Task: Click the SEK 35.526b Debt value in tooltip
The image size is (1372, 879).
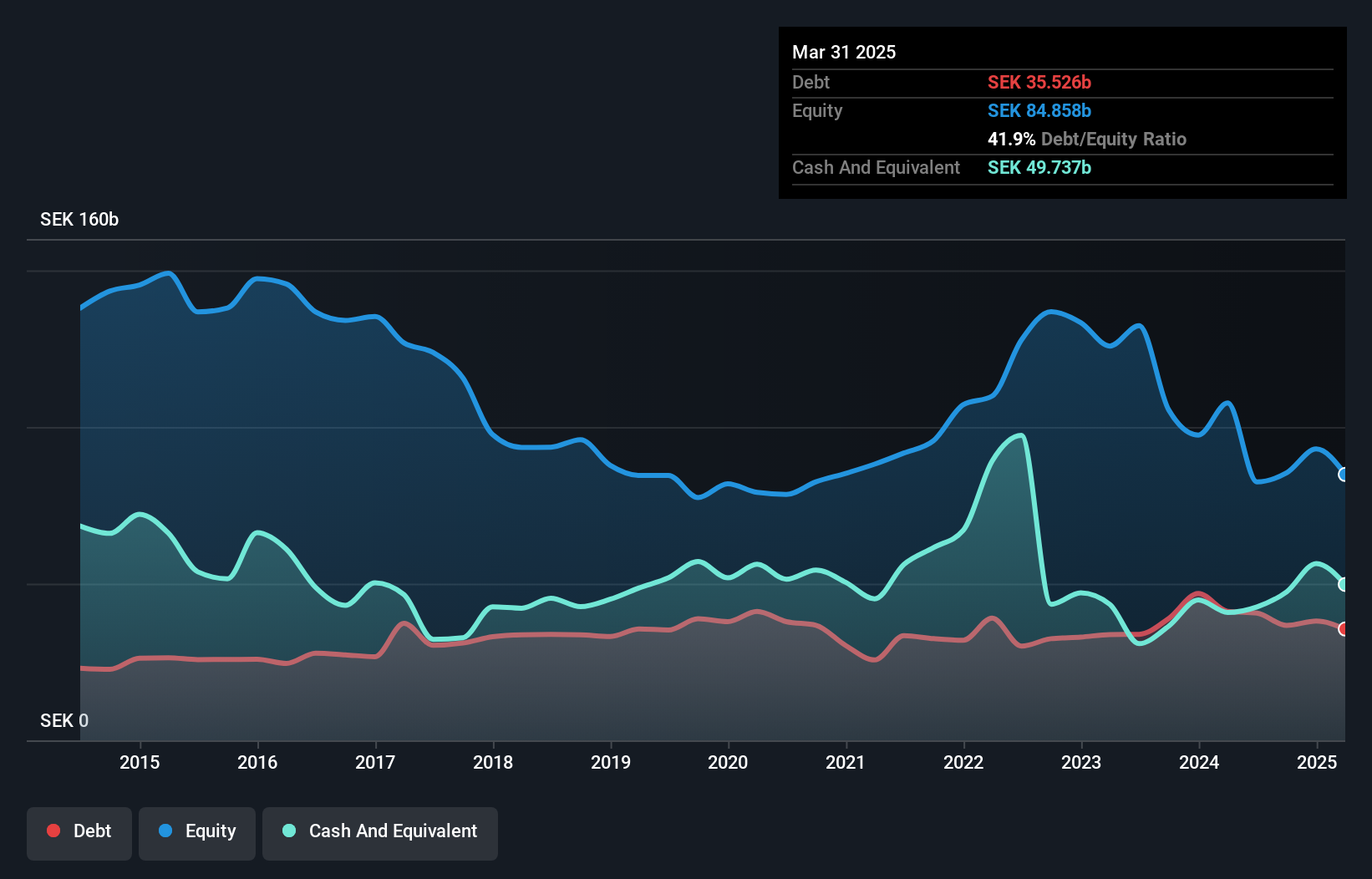Action: point(1039,82)
